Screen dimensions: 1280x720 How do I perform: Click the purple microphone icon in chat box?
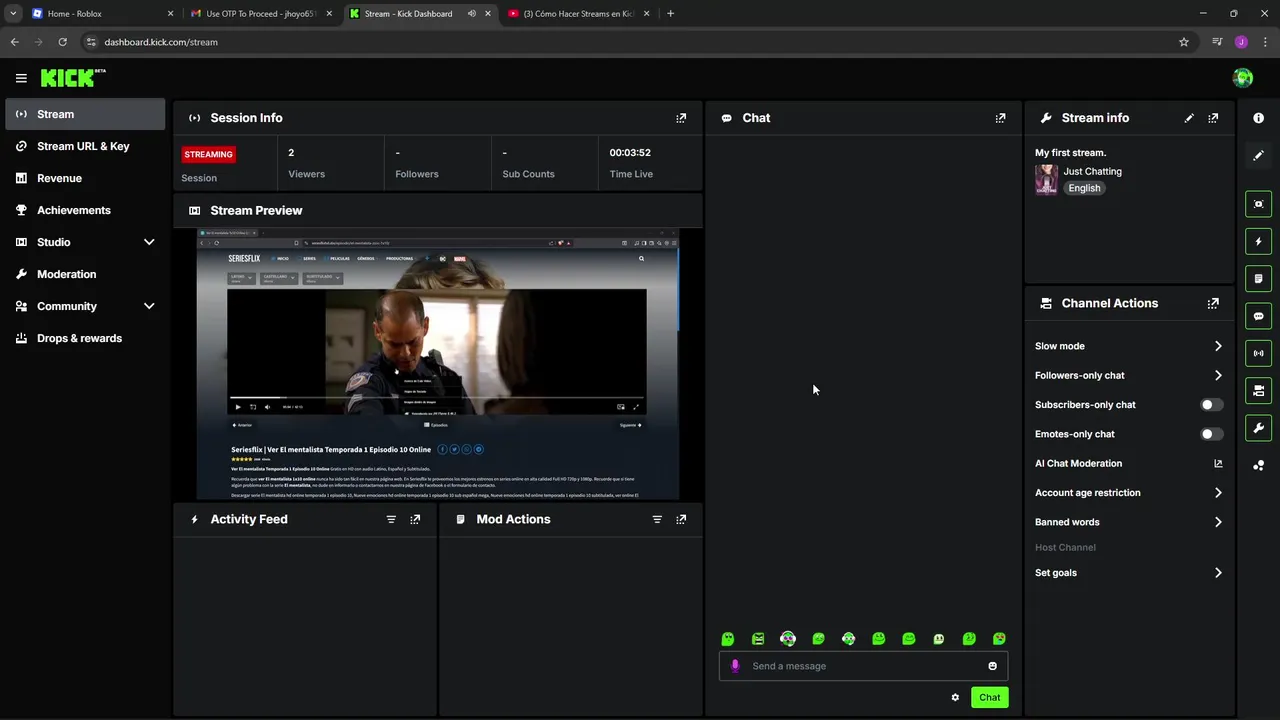735,666
